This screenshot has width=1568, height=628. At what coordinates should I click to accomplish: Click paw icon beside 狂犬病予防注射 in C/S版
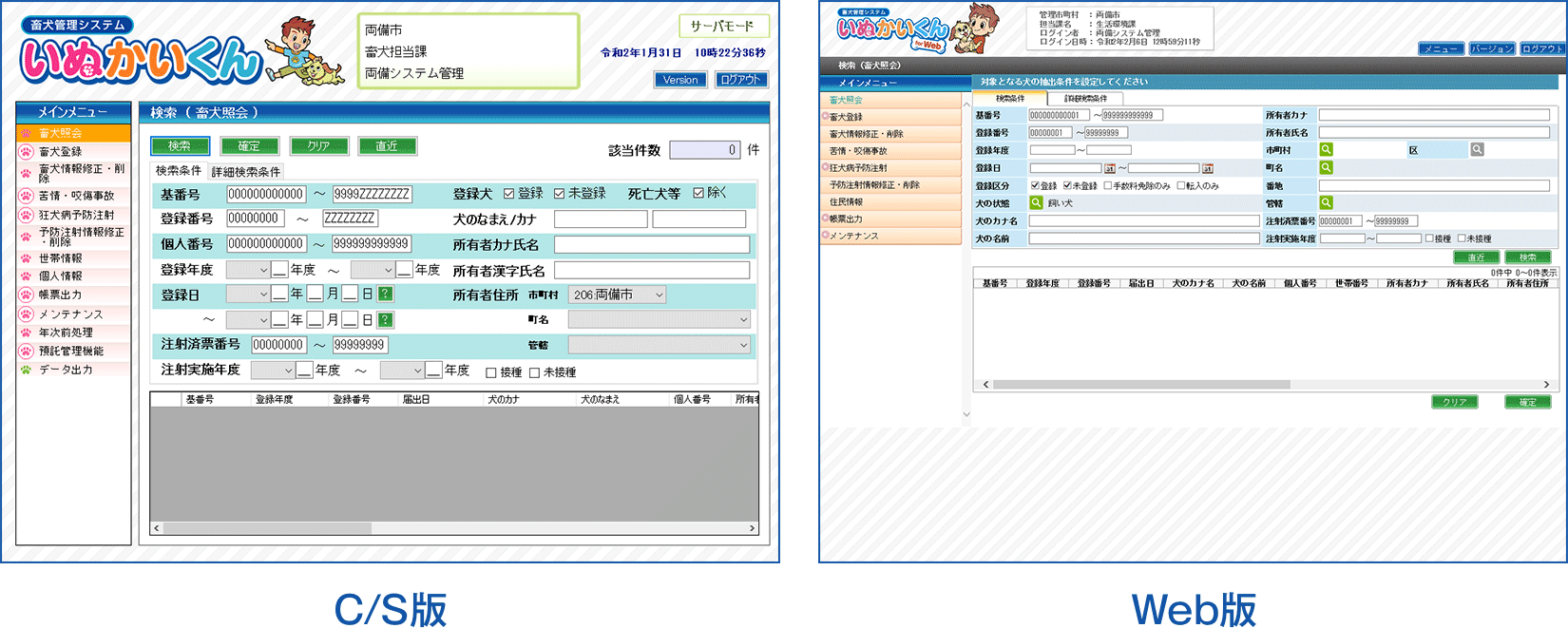(x=27, y=215)
